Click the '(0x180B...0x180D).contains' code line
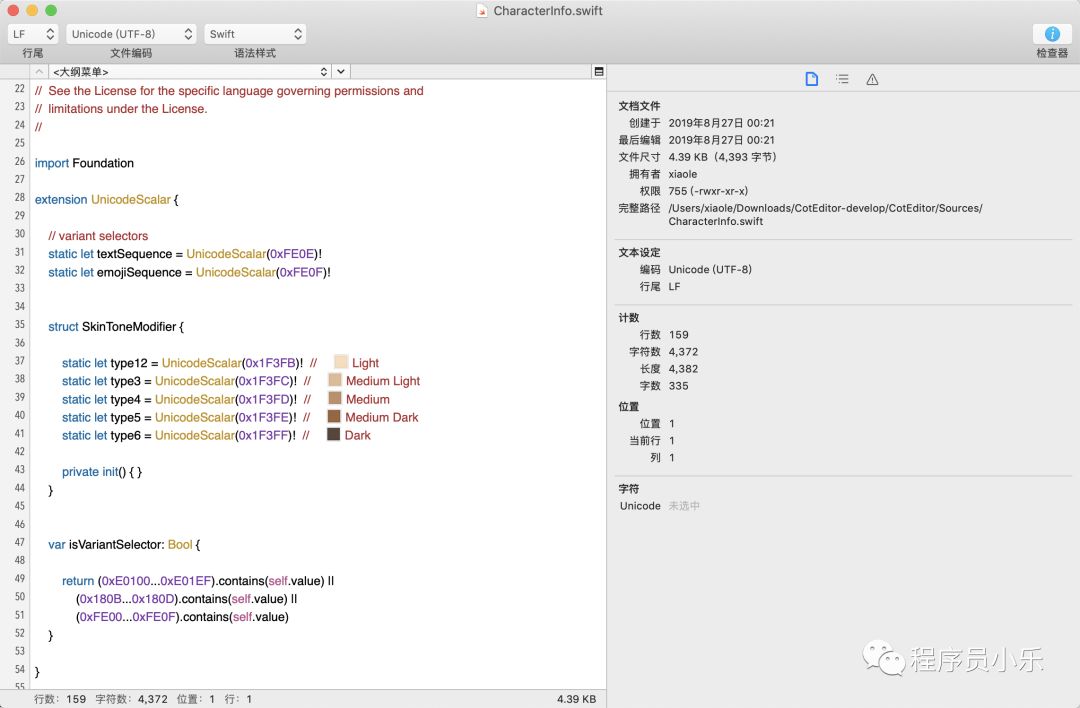1080x708 pixels. coord(187,599)
